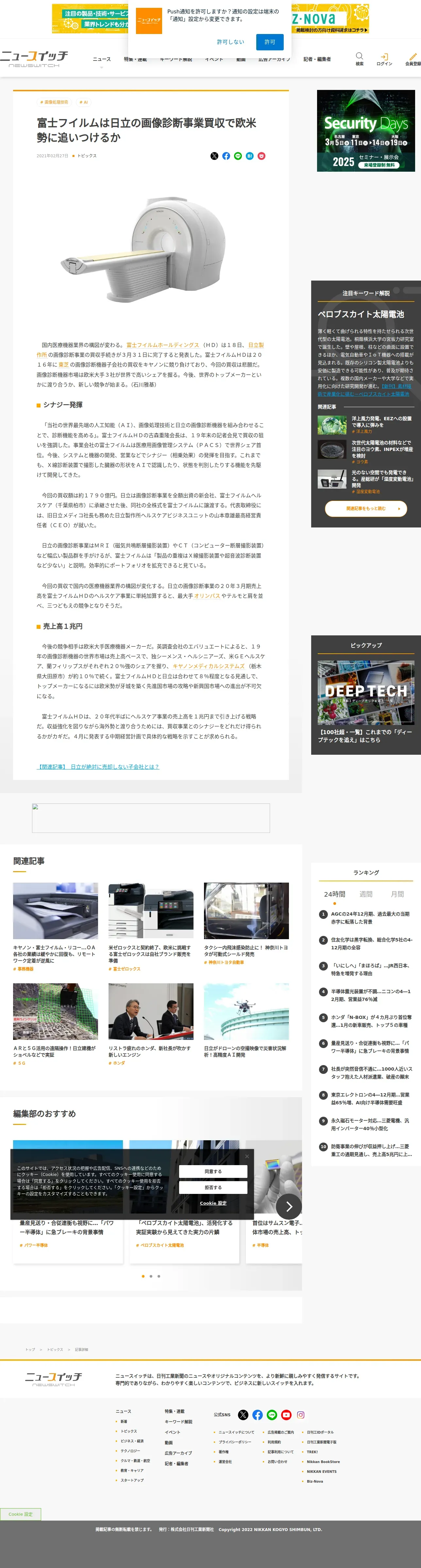
Task: Open the キヤノン・富士フイルム・リコー related article thumbnail
Action: point(55,910)
